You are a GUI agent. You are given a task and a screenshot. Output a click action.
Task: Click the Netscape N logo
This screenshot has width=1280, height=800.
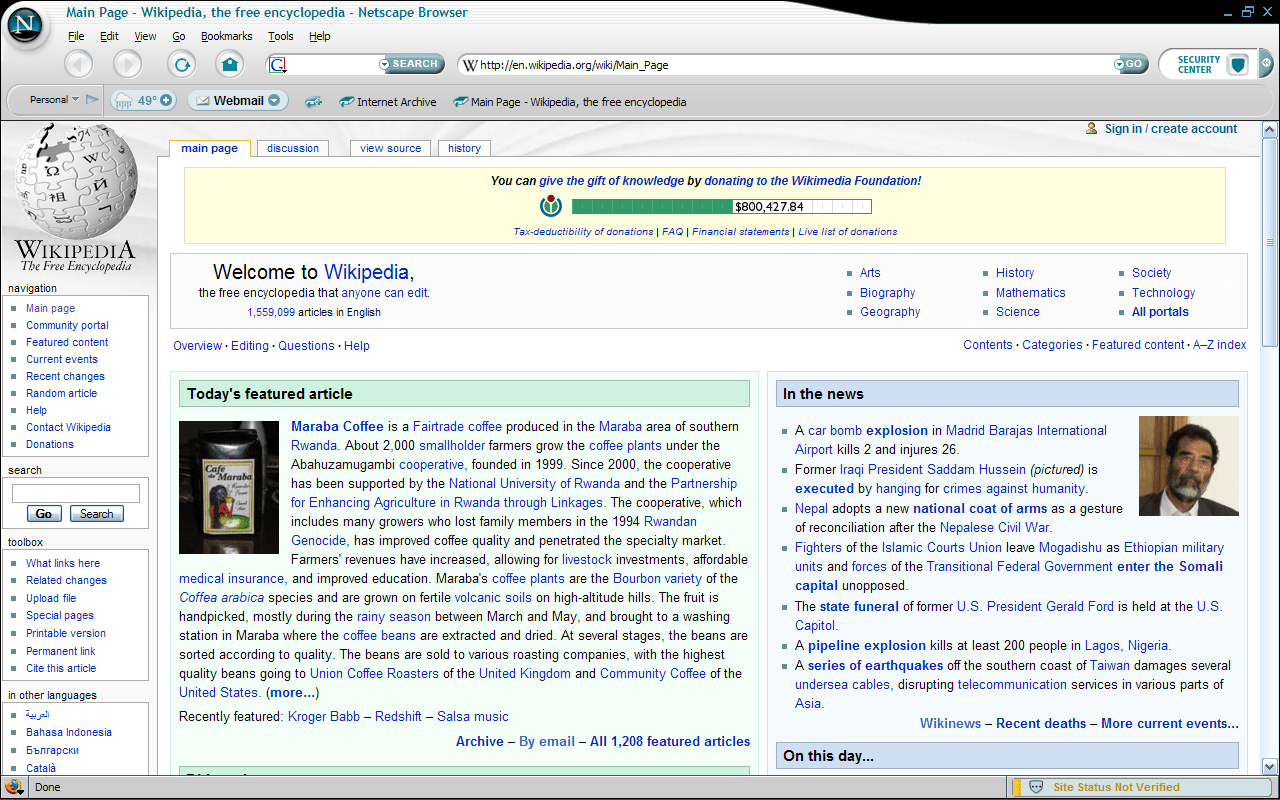point(26,24)
